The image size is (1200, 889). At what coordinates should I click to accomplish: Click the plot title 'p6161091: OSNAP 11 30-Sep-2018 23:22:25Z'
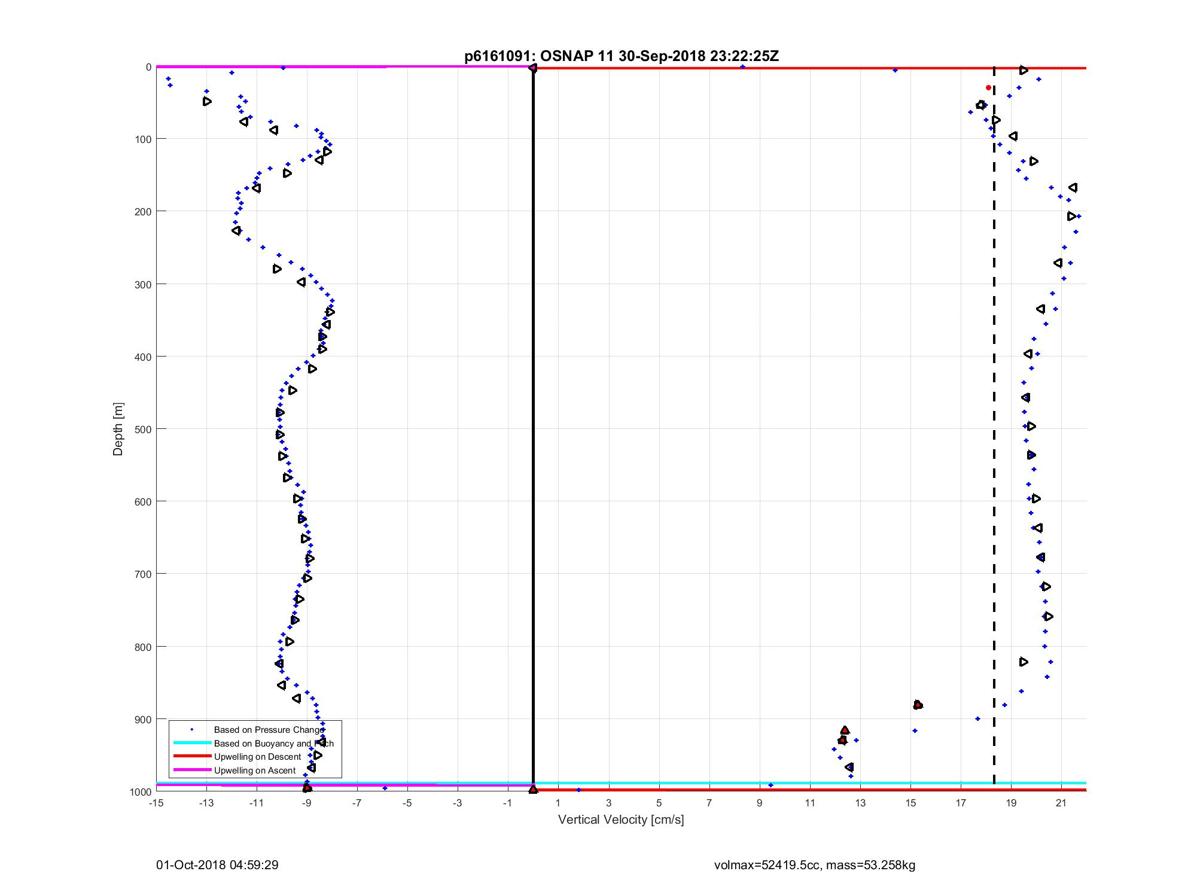621,57
